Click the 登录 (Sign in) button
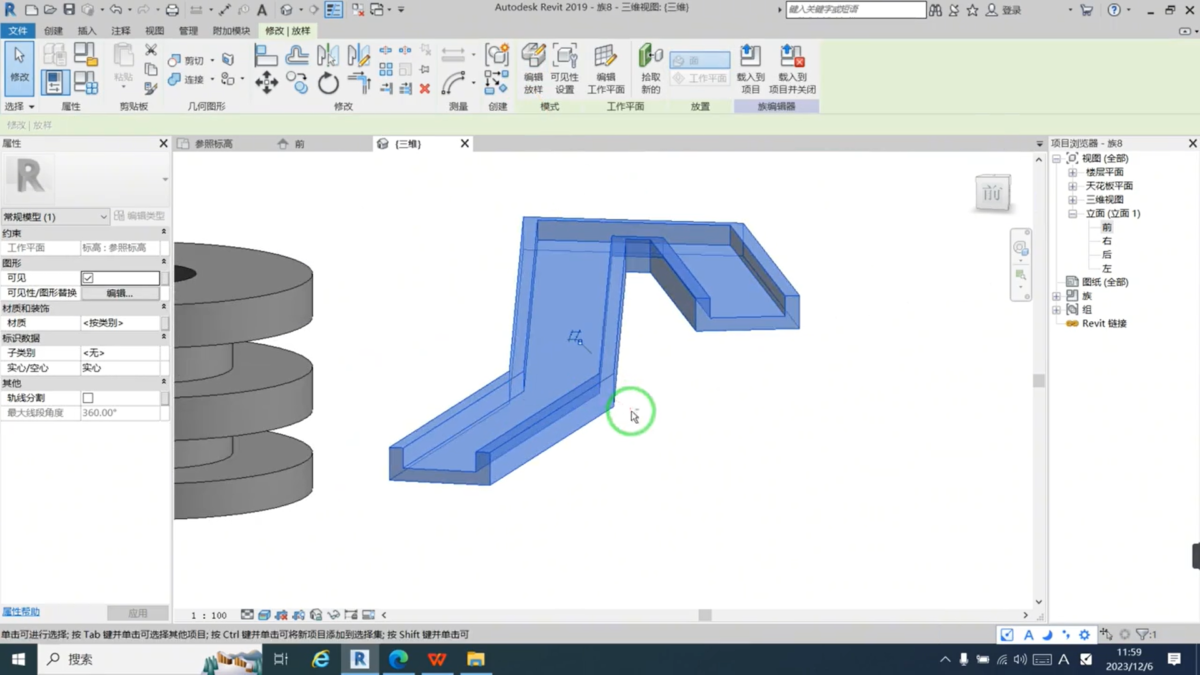1200x675 pixels. tap(1004, 10)
